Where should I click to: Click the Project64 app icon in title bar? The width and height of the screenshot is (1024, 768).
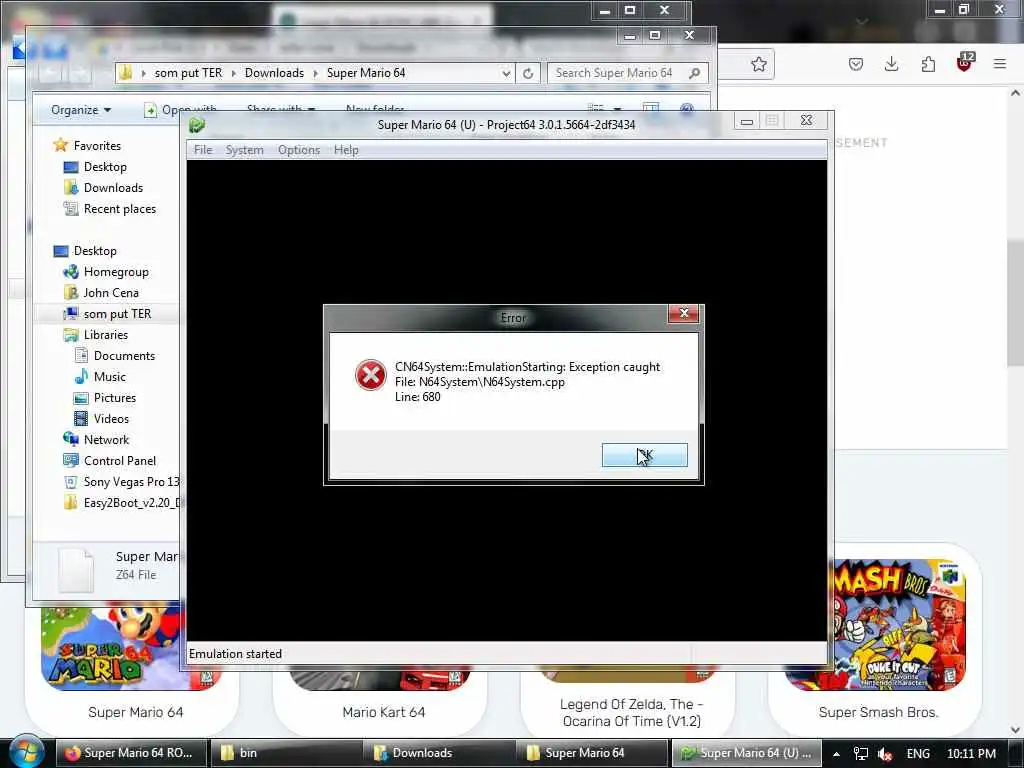(197, 124)
